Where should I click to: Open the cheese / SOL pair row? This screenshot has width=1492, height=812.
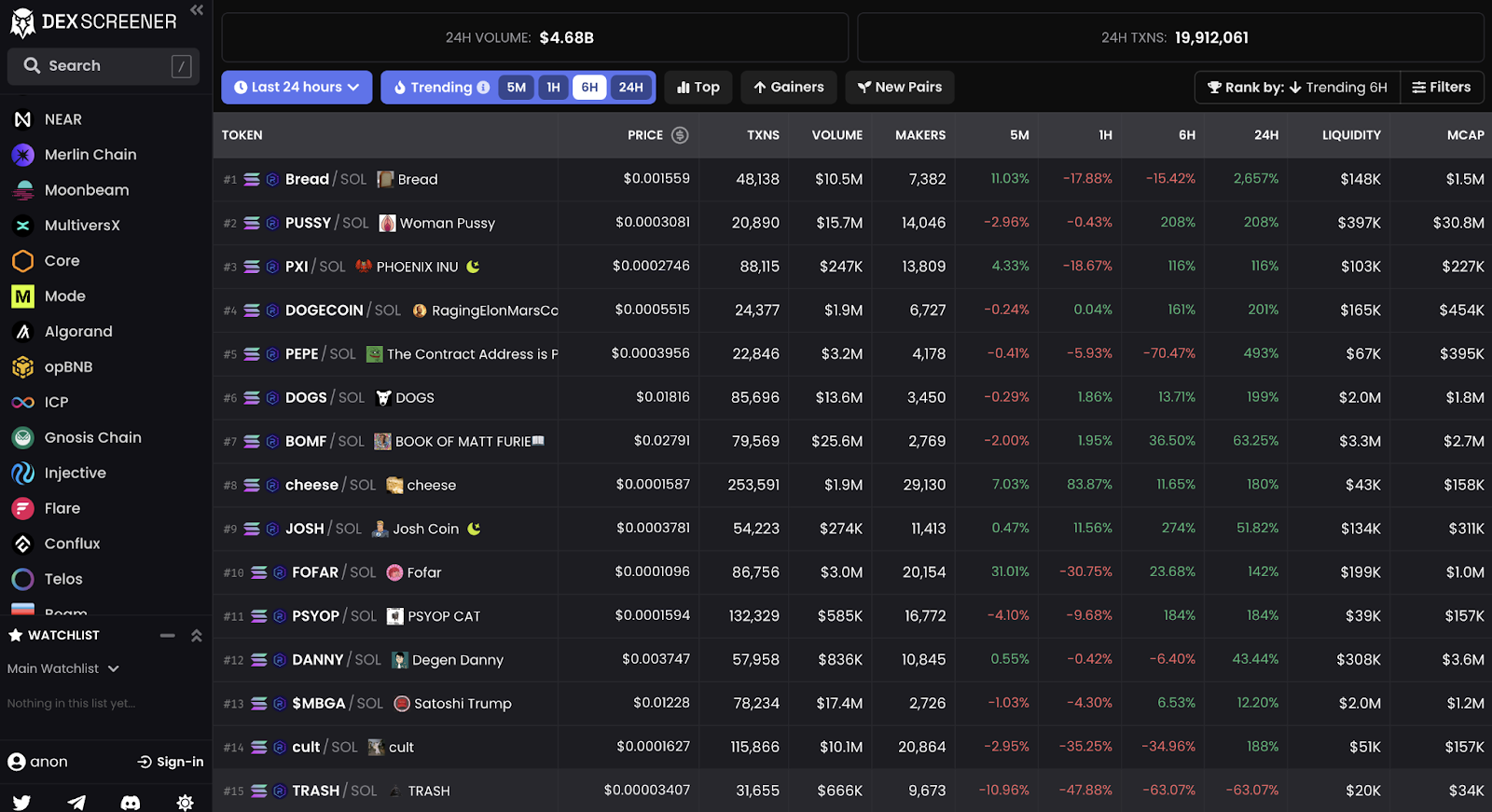[x=852, y=485]
